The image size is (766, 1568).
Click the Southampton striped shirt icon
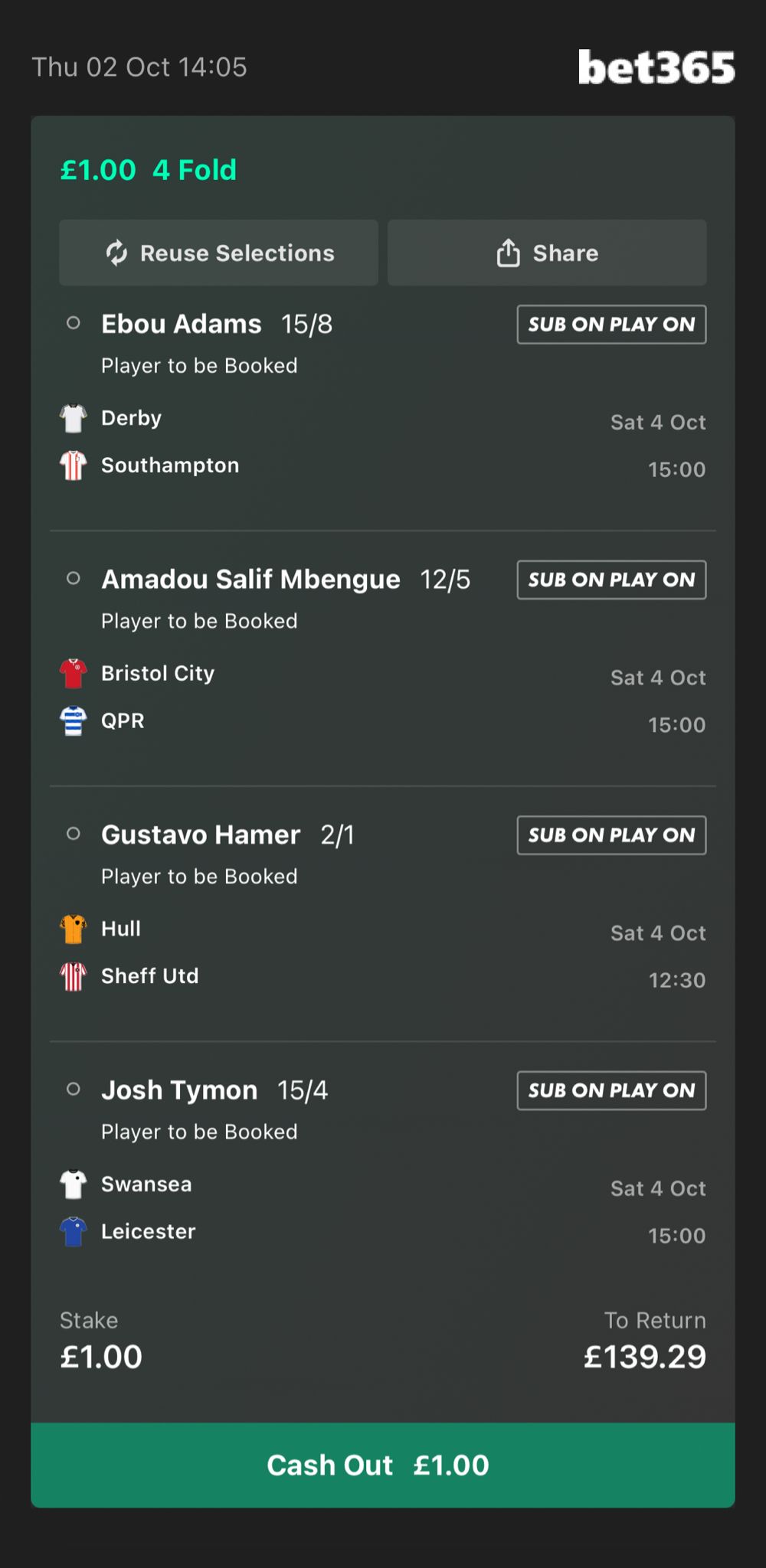pos(74,465)
